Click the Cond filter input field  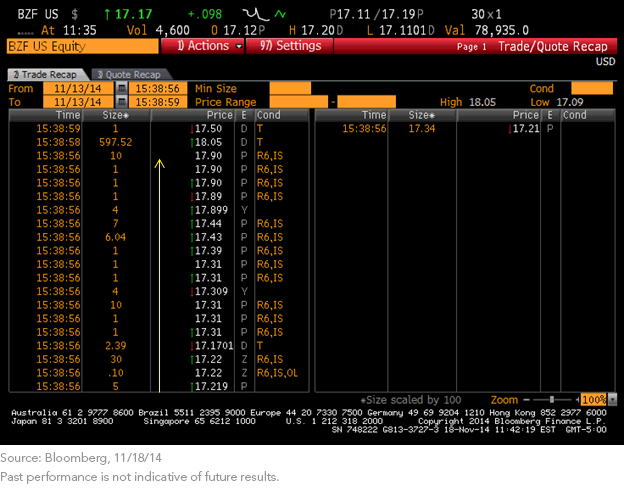pyautogui.click(x=592, y=88)
